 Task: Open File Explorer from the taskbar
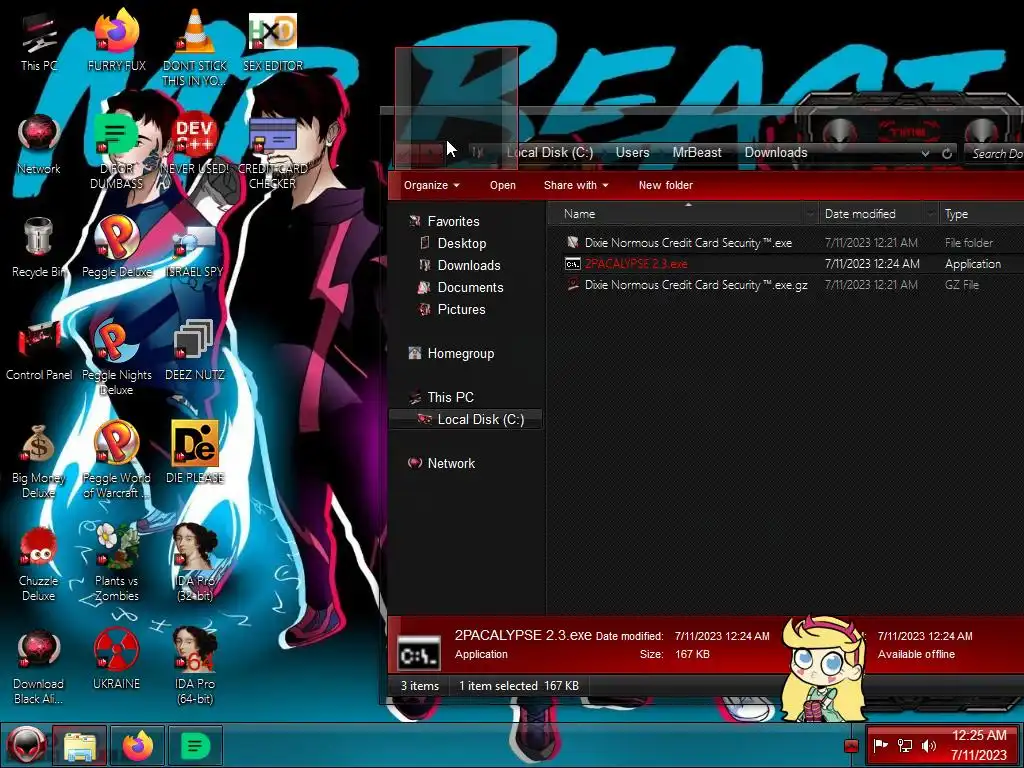[80, 745]
